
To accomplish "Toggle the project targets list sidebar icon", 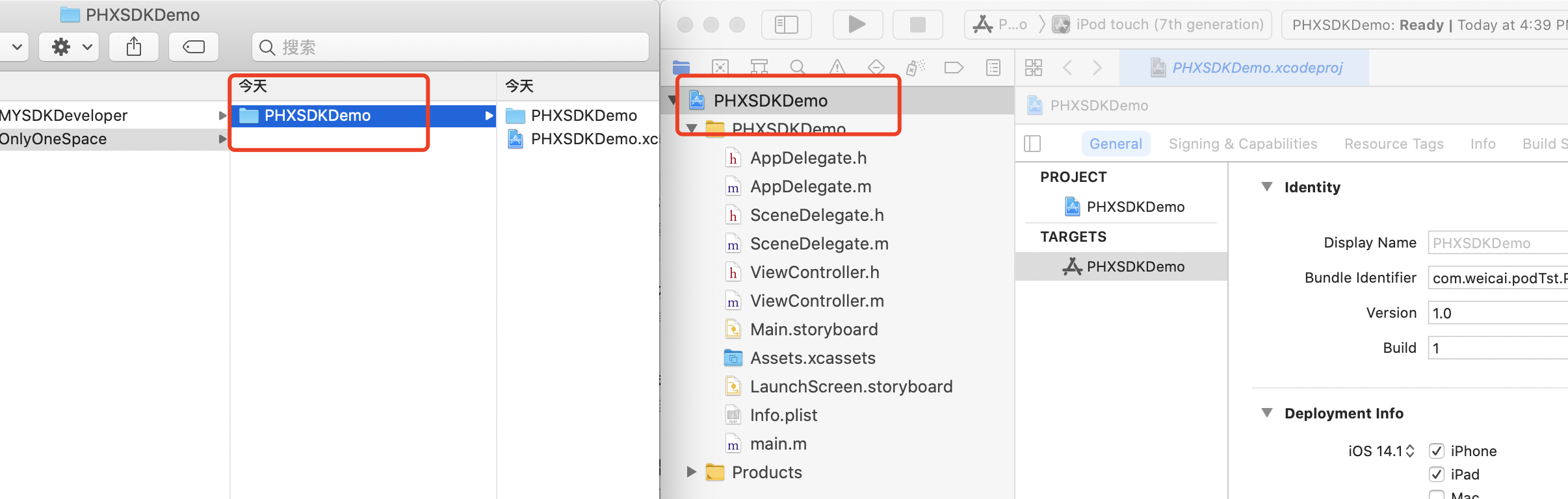I will pos(1032,144).
